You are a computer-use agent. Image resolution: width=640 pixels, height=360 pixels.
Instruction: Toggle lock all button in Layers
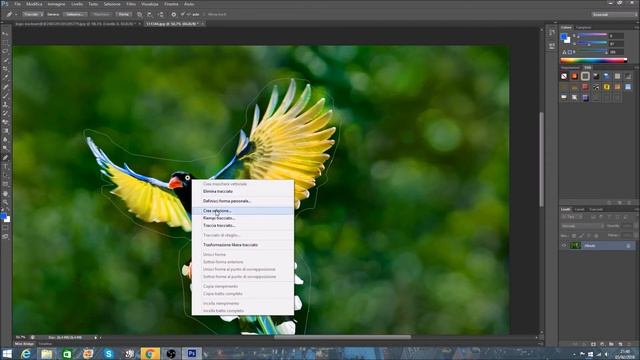[x=596, y=236]
